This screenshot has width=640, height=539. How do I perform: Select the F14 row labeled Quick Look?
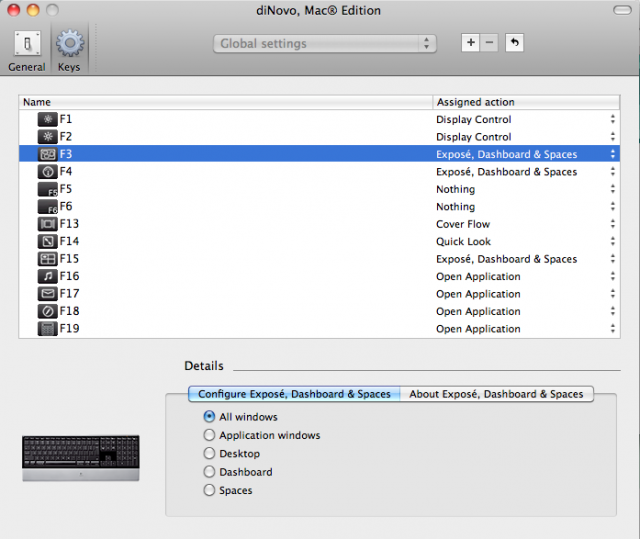[x=320, y=242]
